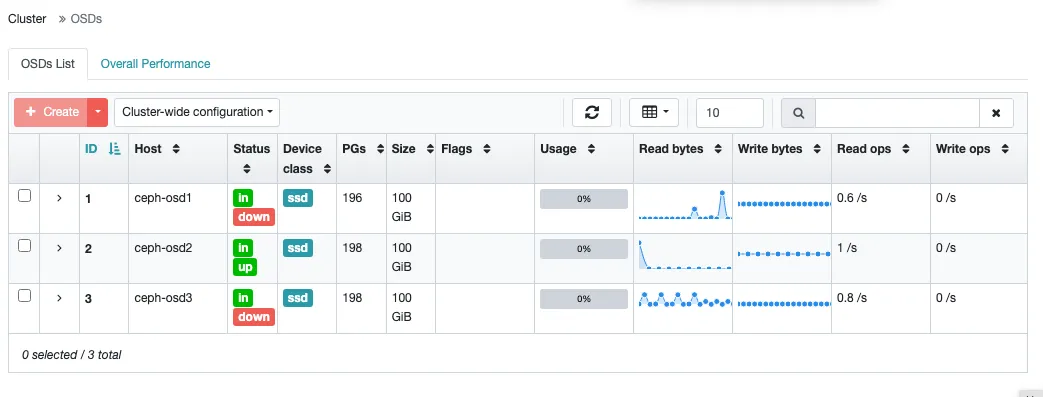Click Read bytes sparkline for ceph-osd3
Image resolution: width=1043 pixels, height=397 pixels.
(684, 299)
